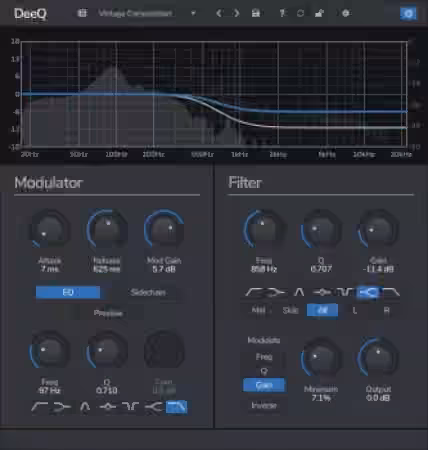This screenshot has height=450, width=428.
Task: Go to the next preset arrow
Action: click(x=236, y=13)
